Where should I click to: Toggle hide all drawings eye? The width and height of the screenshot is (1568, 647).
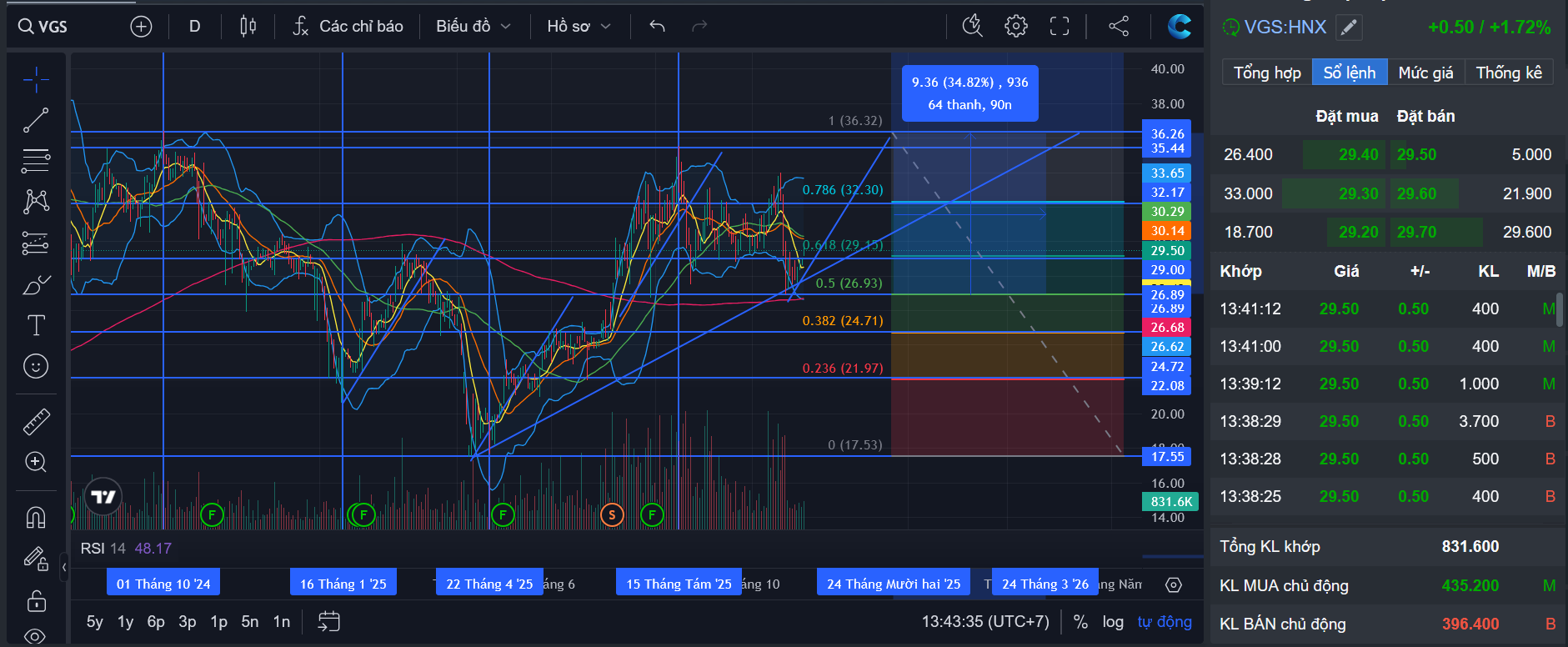click(x=36, y=636)
